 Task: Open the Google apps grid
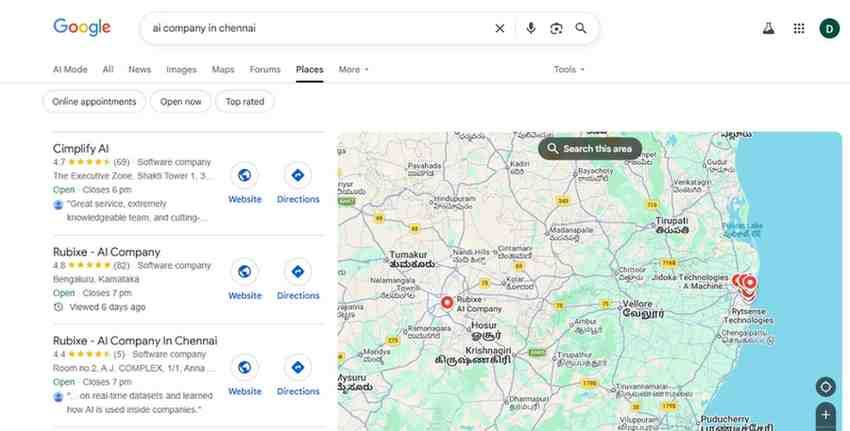click(799, 28)
